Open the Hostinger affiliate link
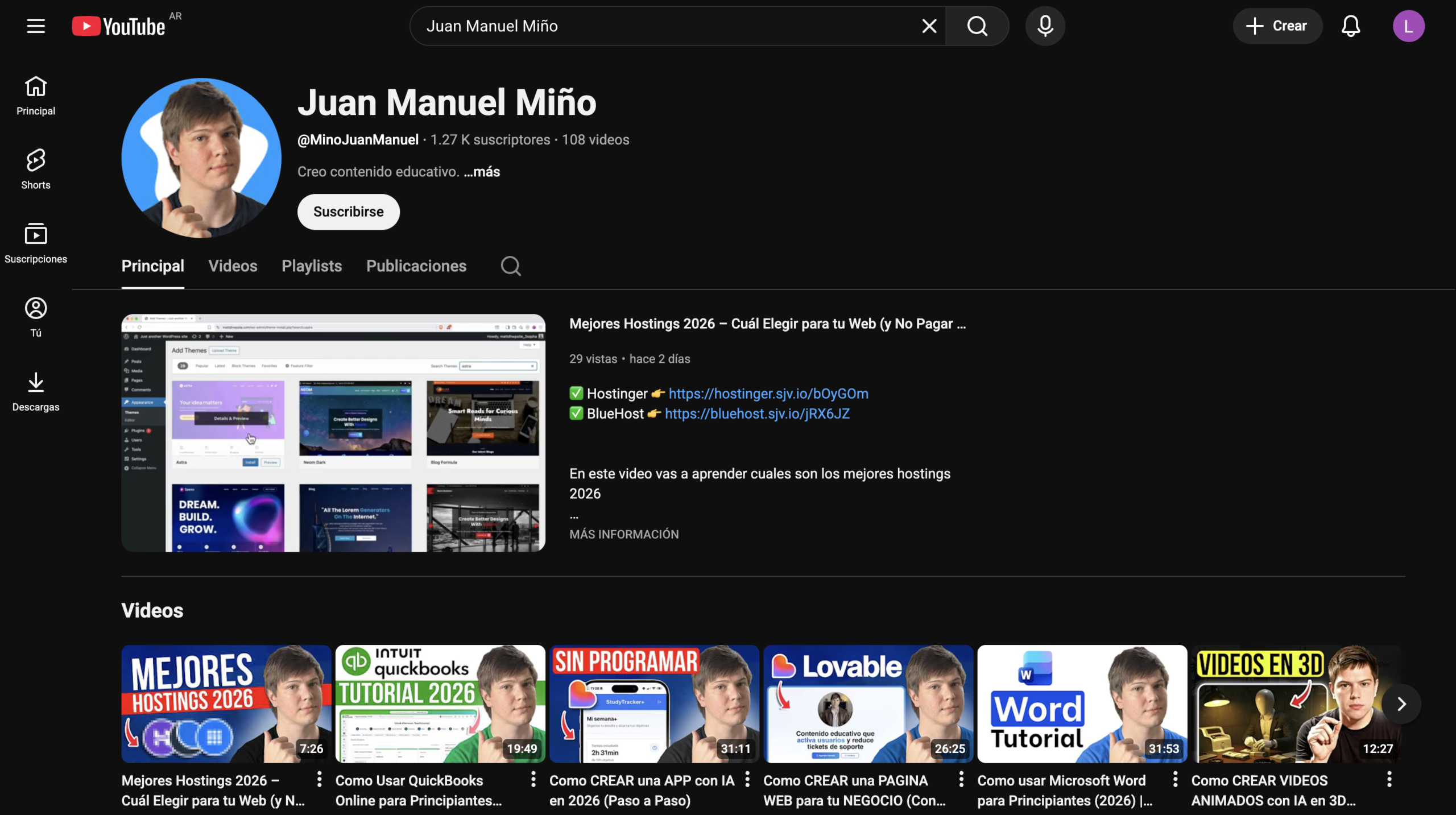The height and width of the screenshot is (815, 1456). 768,394
